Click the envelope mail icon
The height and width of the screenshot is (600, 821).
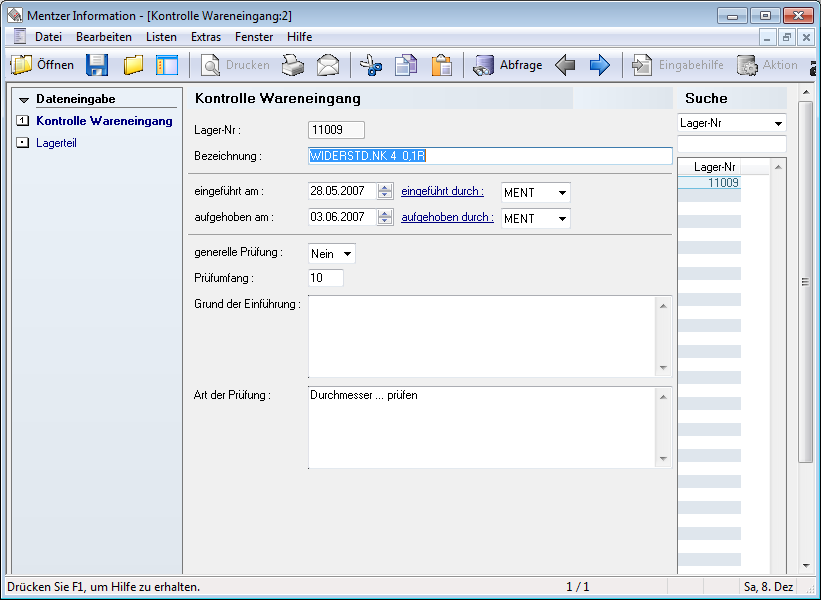(328, 65)
